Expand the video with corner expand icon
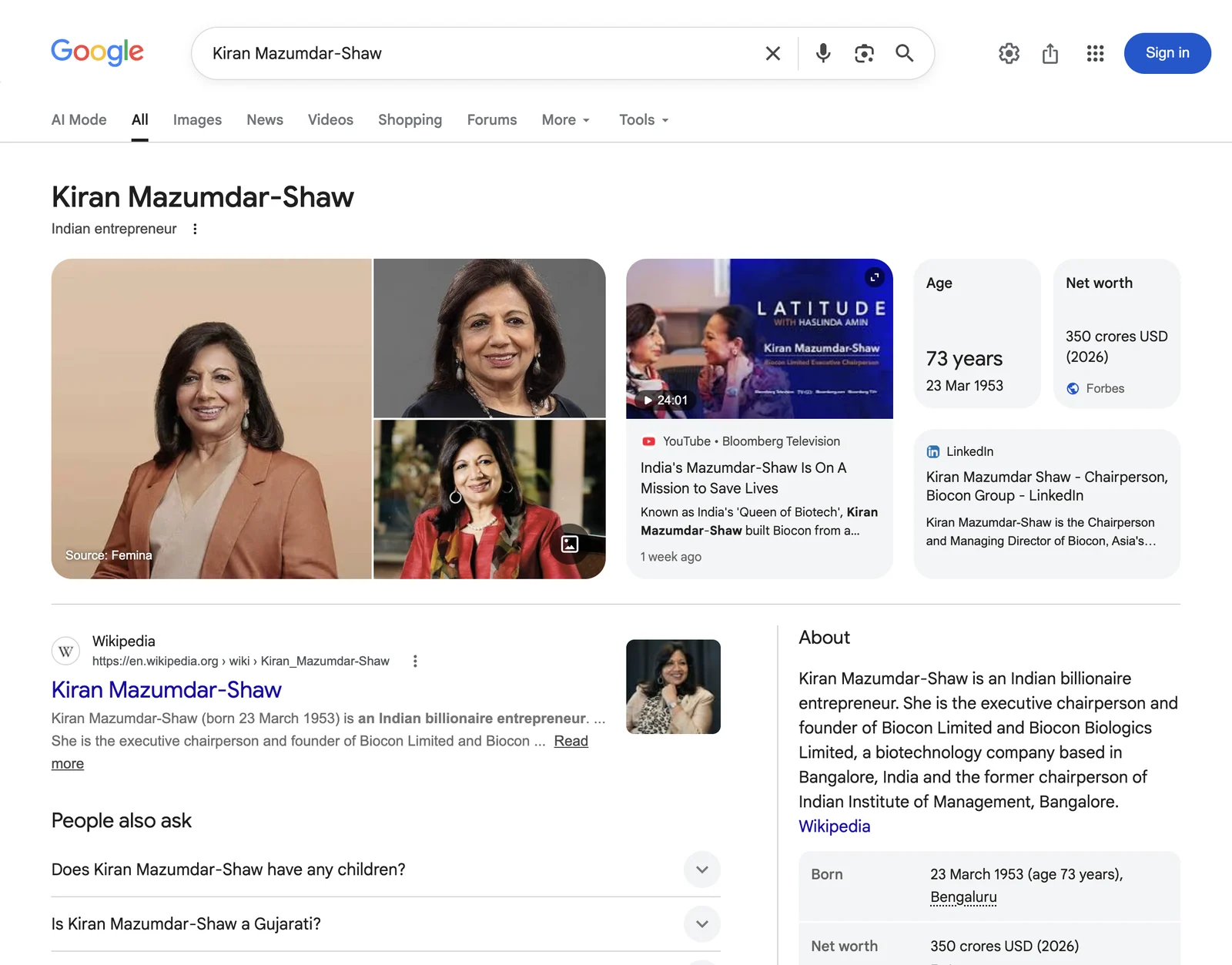This screenshot has width=1232, height=965. (x=874, y=276)
